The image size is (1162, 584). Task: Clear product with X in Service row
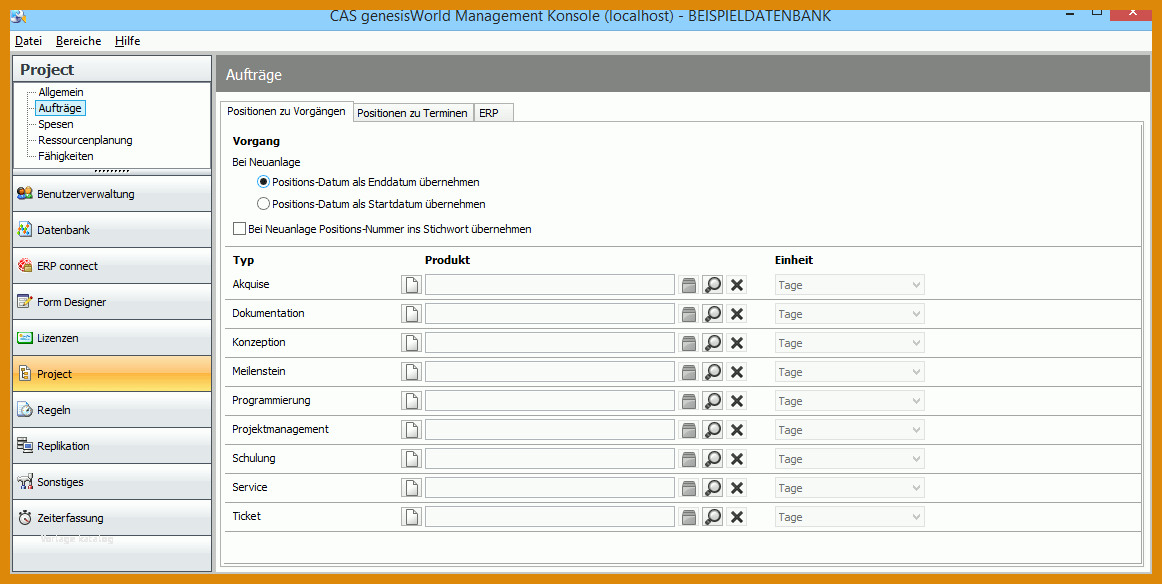tap(737, 488)
